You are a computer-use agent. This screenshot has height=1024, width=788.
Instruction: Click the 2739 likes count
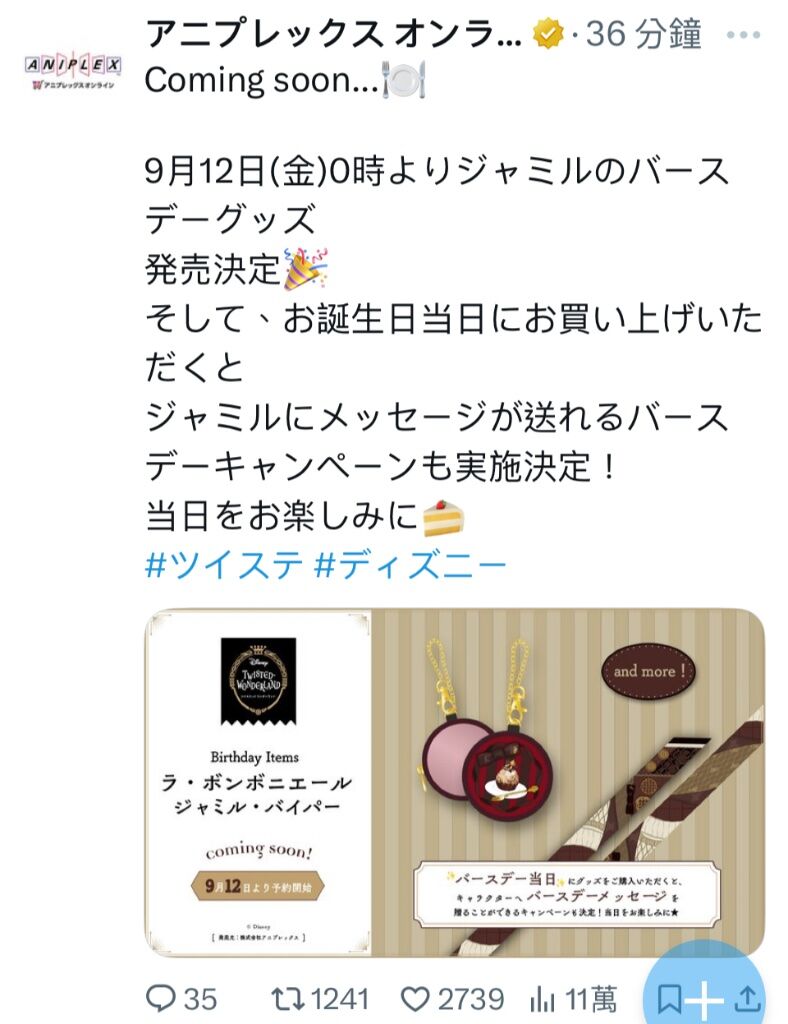point(471,999)
